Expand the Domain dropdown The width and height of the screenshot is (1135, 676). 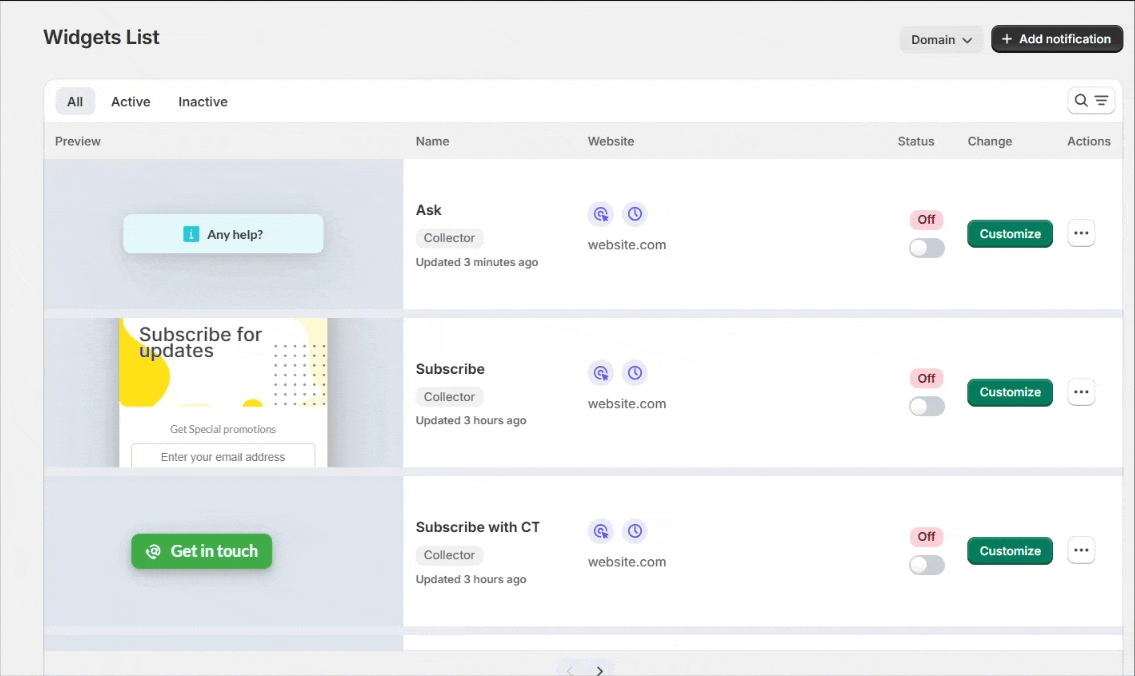pos(941,40)
